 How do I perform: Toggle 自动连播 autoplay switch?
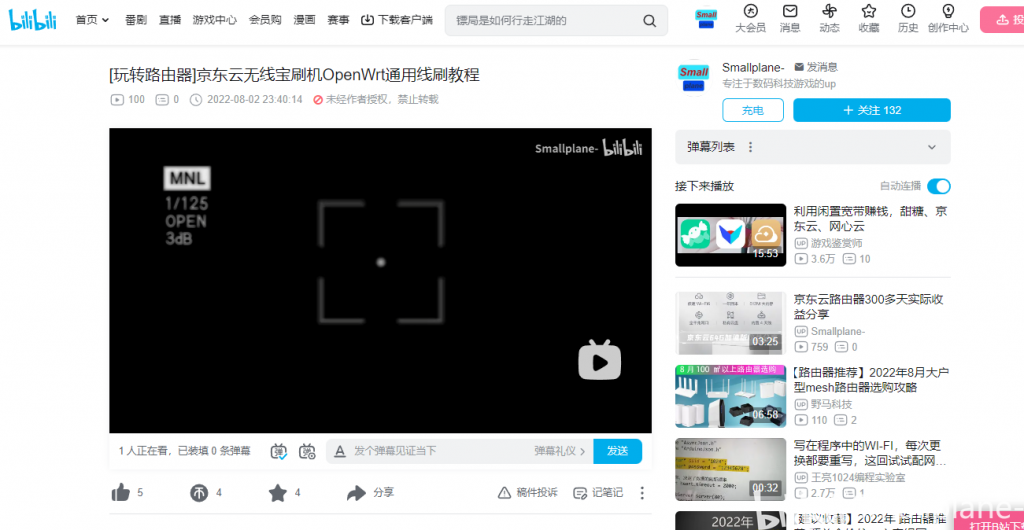[x=938, y=186]
